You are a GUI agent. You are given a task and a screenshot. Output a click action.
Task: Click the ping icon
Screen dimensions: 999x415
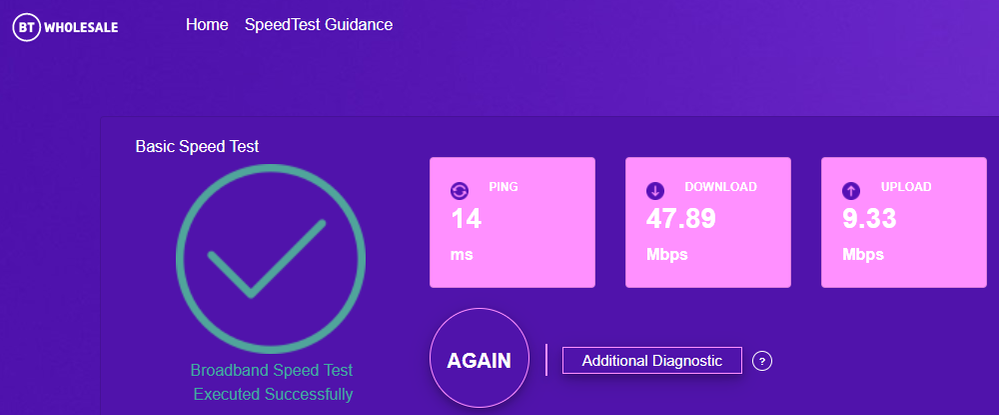pyautogui.click(x=459, y=190)
